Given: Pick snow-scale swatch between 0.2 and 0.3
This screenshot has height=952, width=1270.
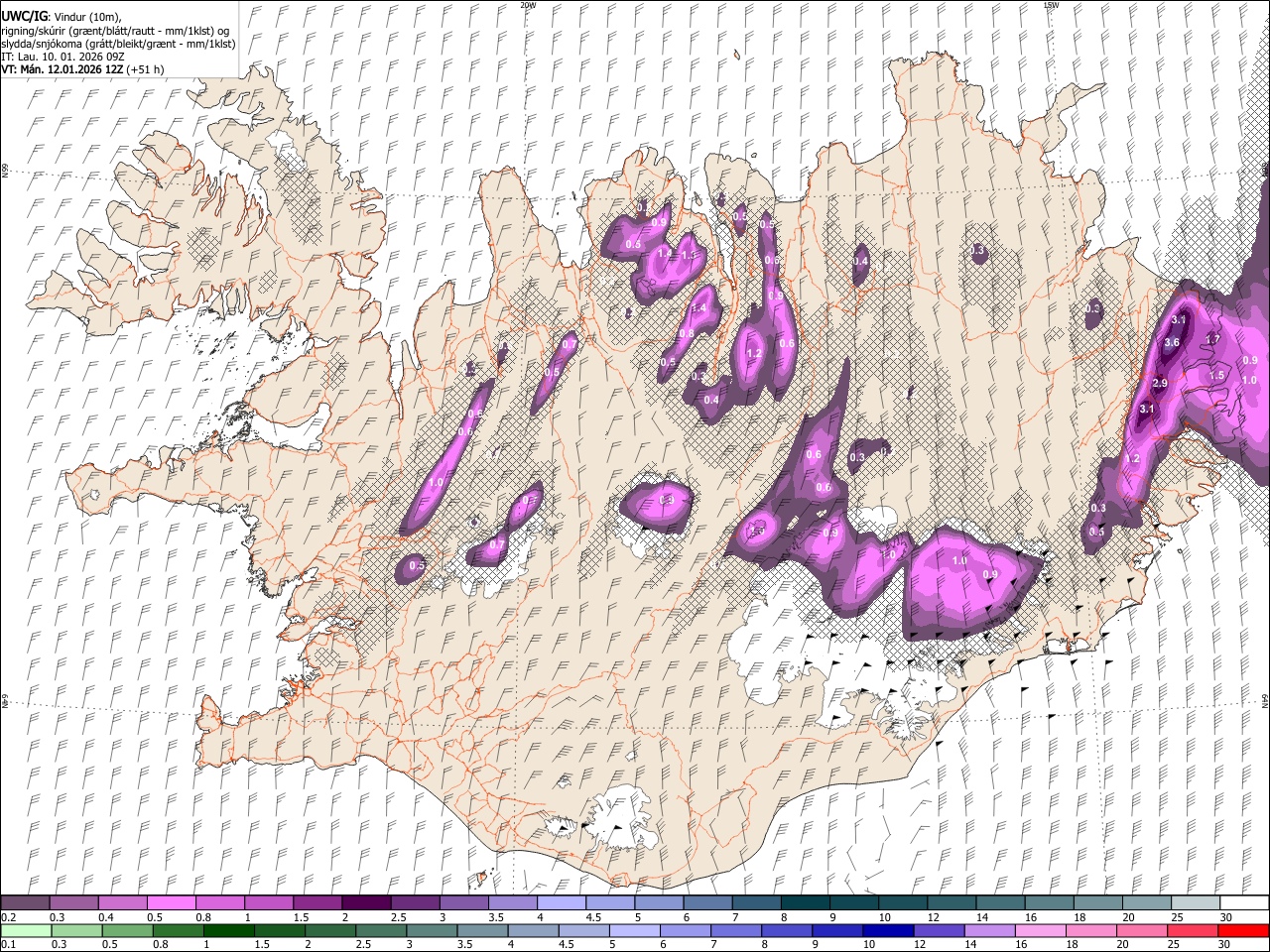Looking at the screenshot, I should tap(26, 902).
